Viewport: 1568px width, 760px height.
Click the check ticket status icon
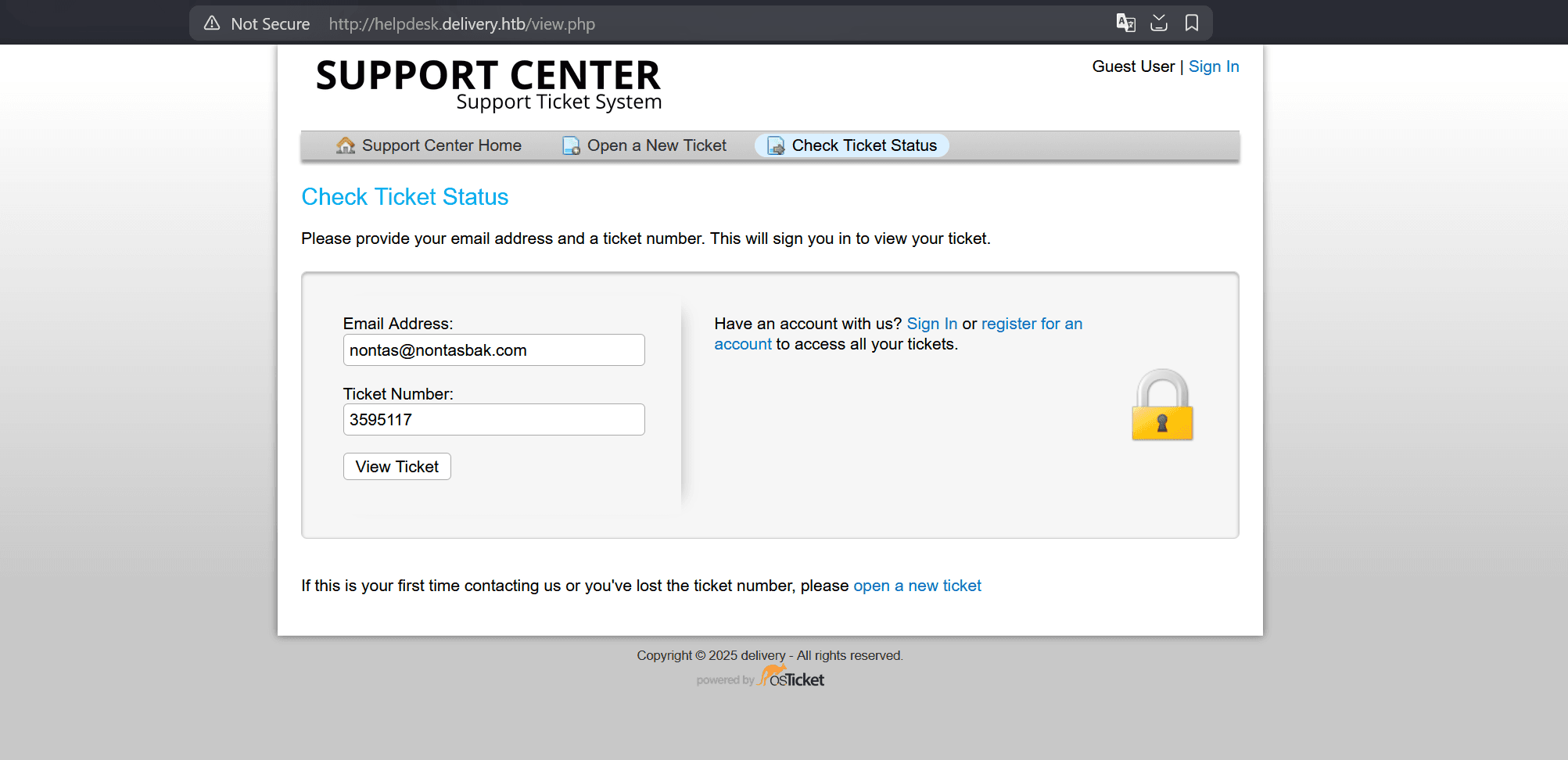tap(776, 146)
